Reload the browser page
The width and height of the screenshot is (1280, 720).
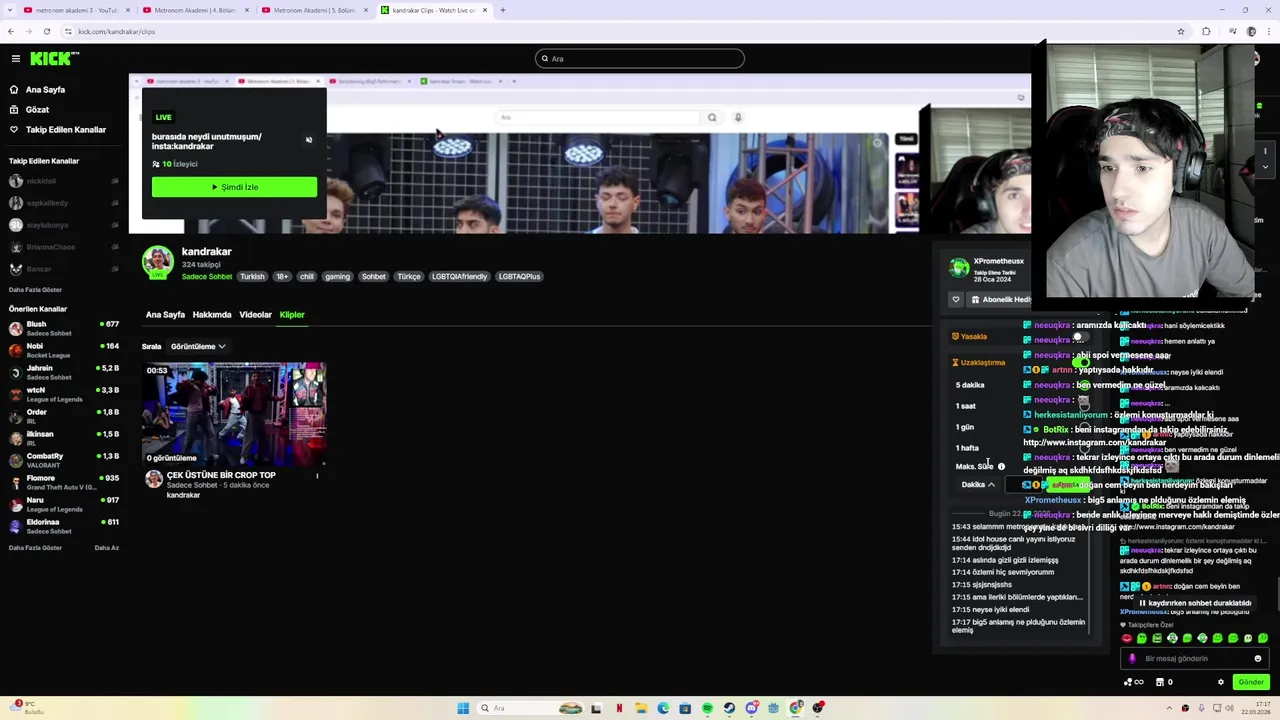tap(46, 31)
